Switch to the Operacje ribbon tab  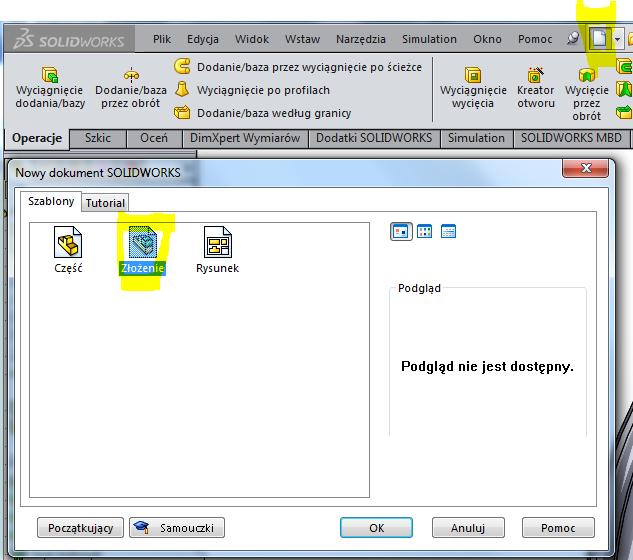coord(37,138)
